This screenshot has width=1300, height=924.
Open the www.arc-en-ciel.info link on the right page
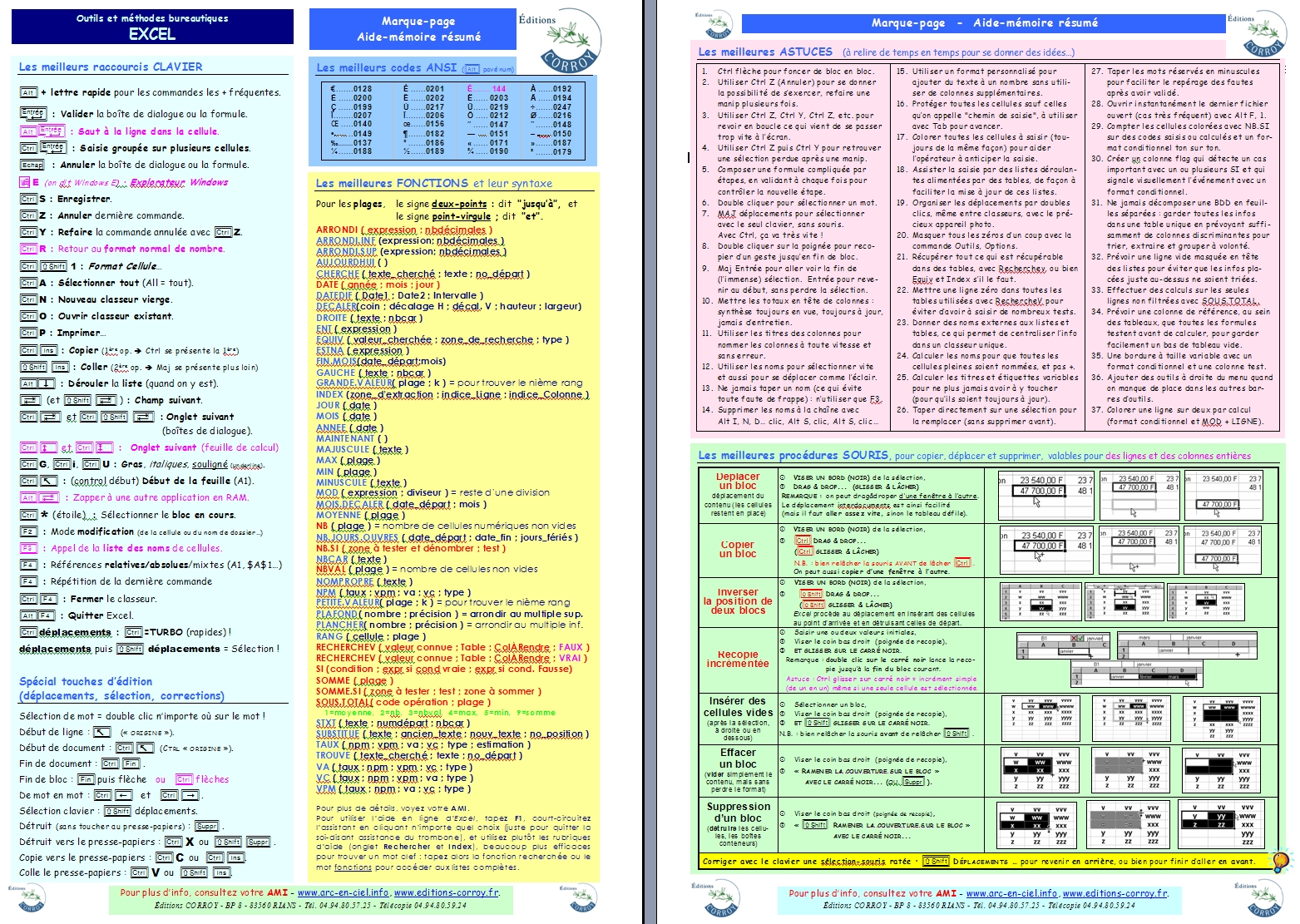coord(1012,893)
